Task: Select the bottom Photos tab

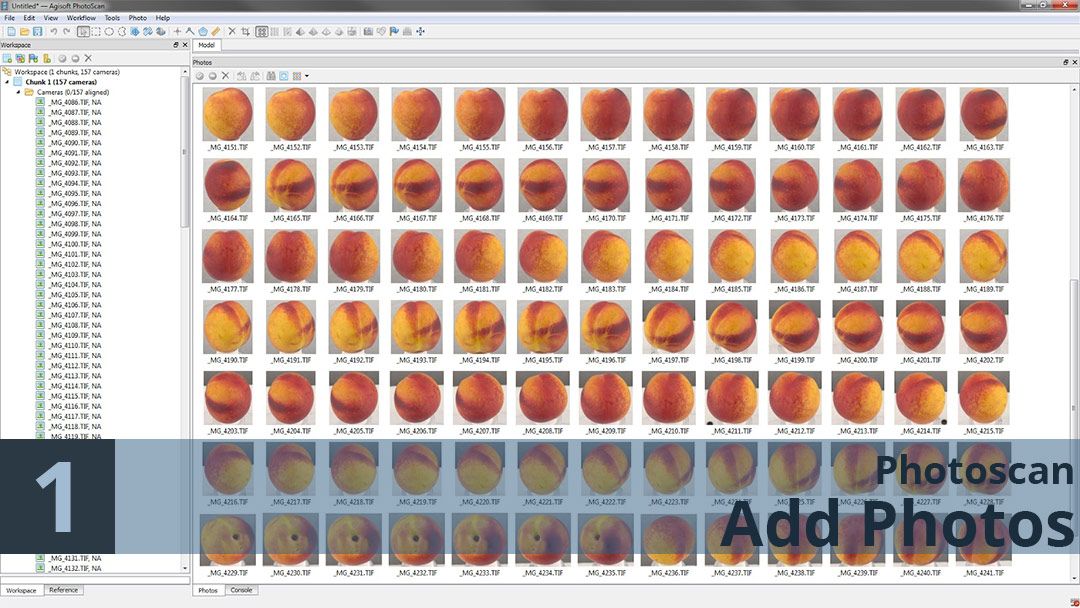Action: 208,590
